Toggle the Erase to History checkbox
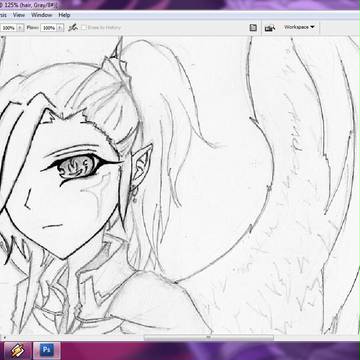 tap(84, 28)
